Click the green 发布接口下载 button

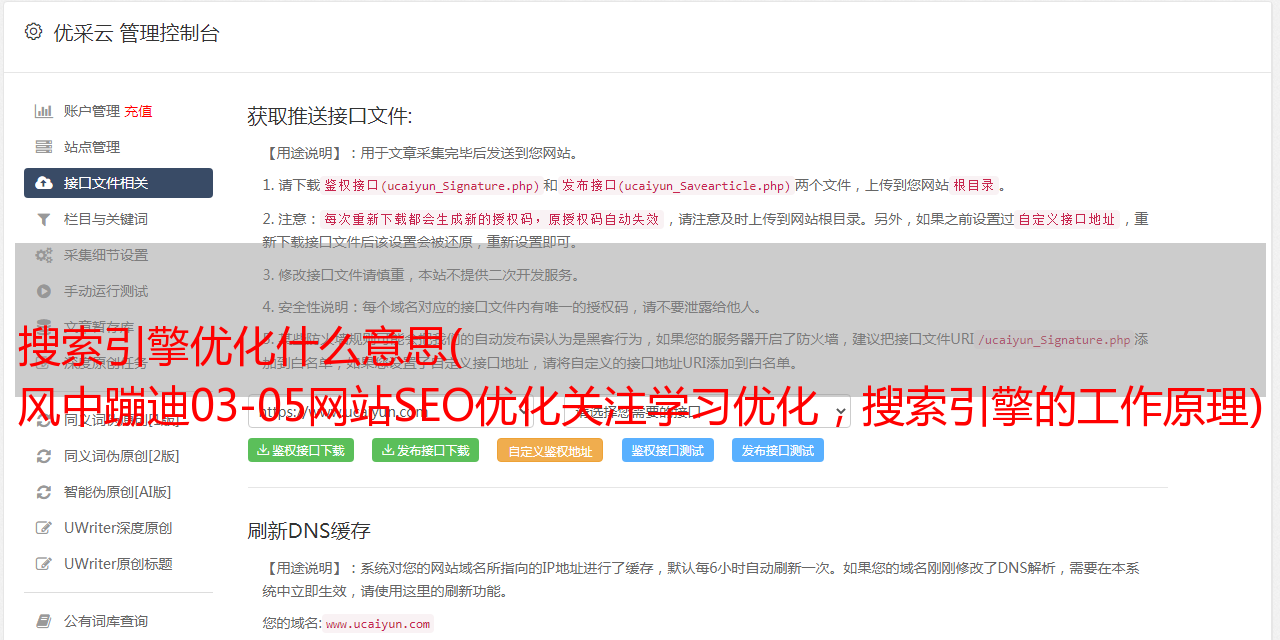click(425, 450)
